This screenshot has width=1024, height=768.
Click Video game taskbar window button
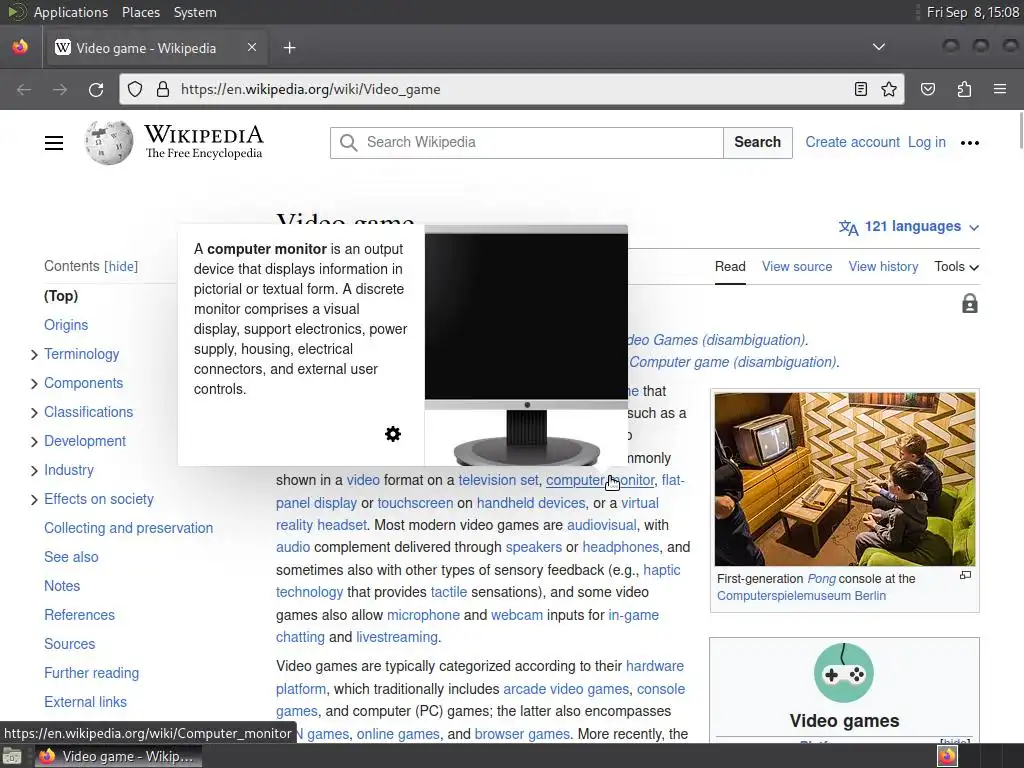point(118,756)
